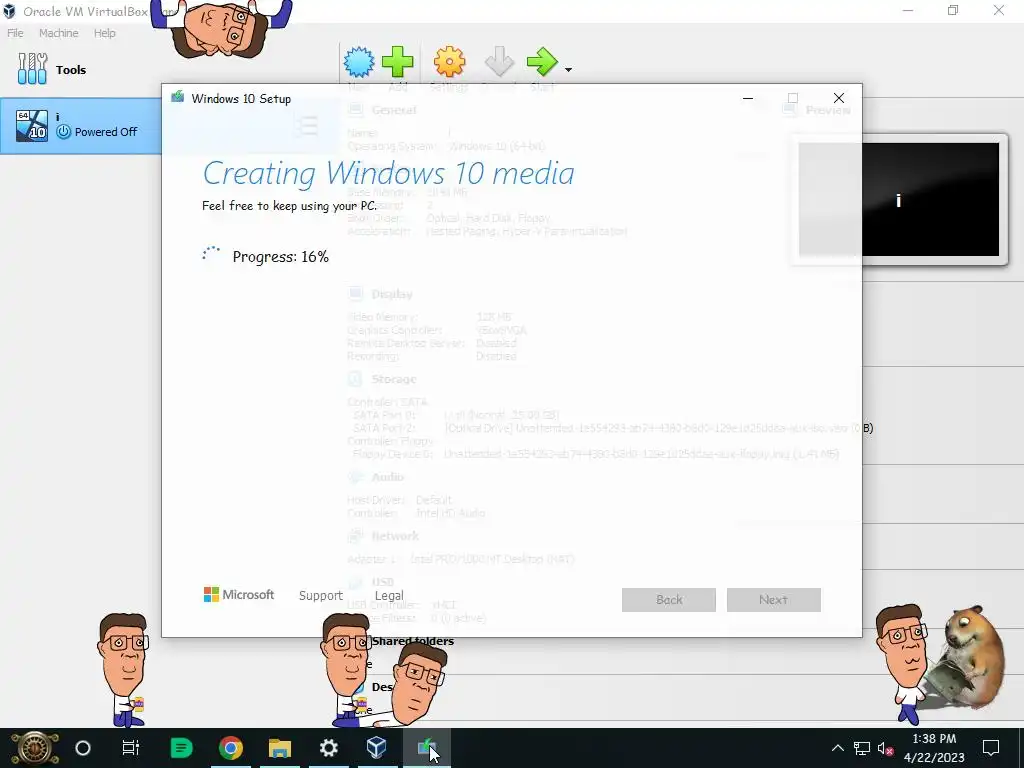
Task: Expand the Start button dropdown arrow
Action: (x=568, y=69)
